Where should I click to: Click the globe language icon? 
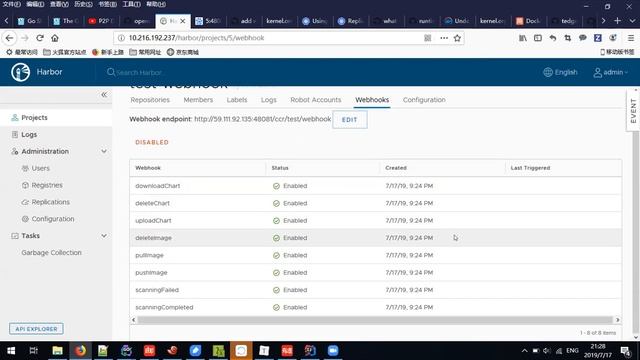coord(548,72)
